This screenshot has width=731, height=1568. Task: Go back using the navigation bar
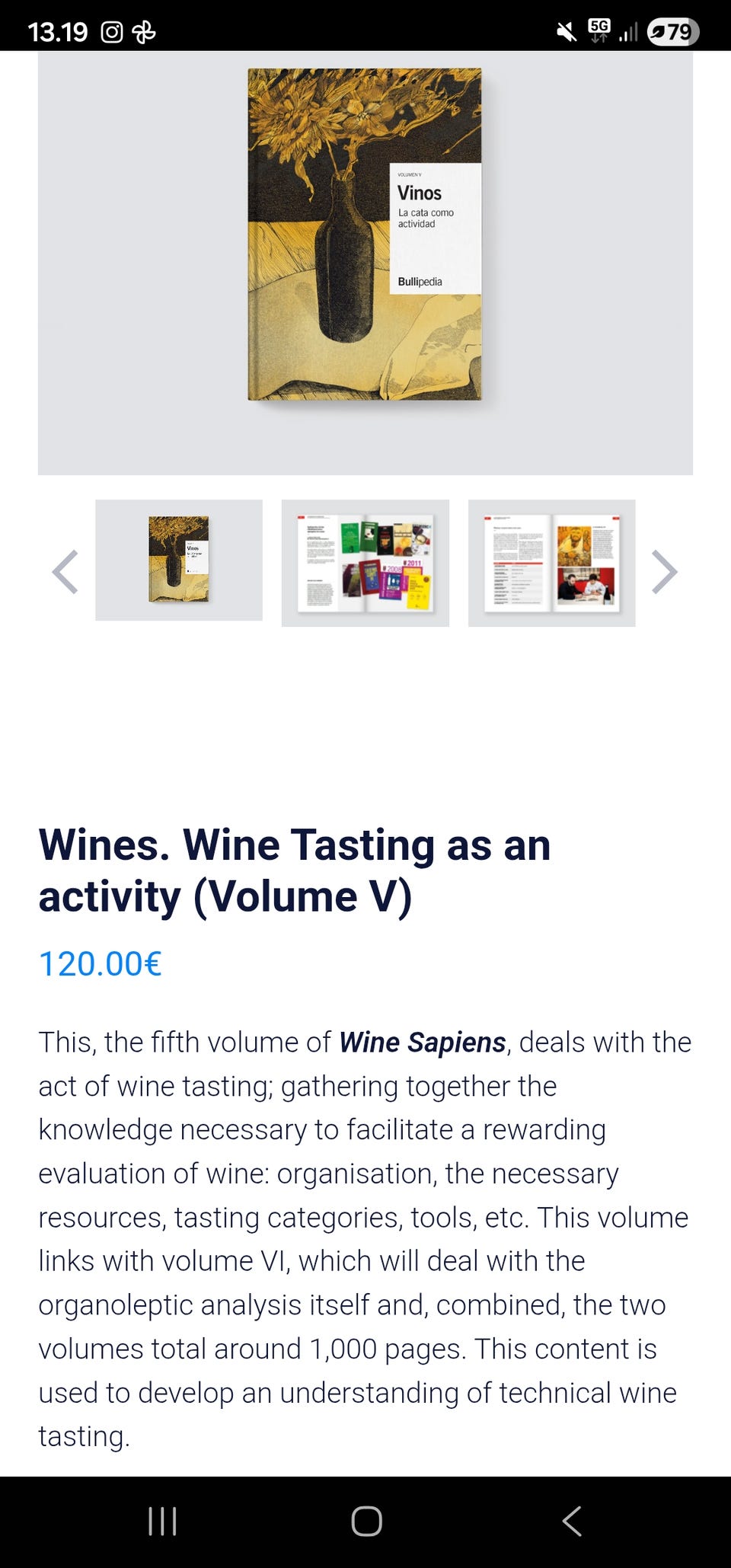[572, 1521]
